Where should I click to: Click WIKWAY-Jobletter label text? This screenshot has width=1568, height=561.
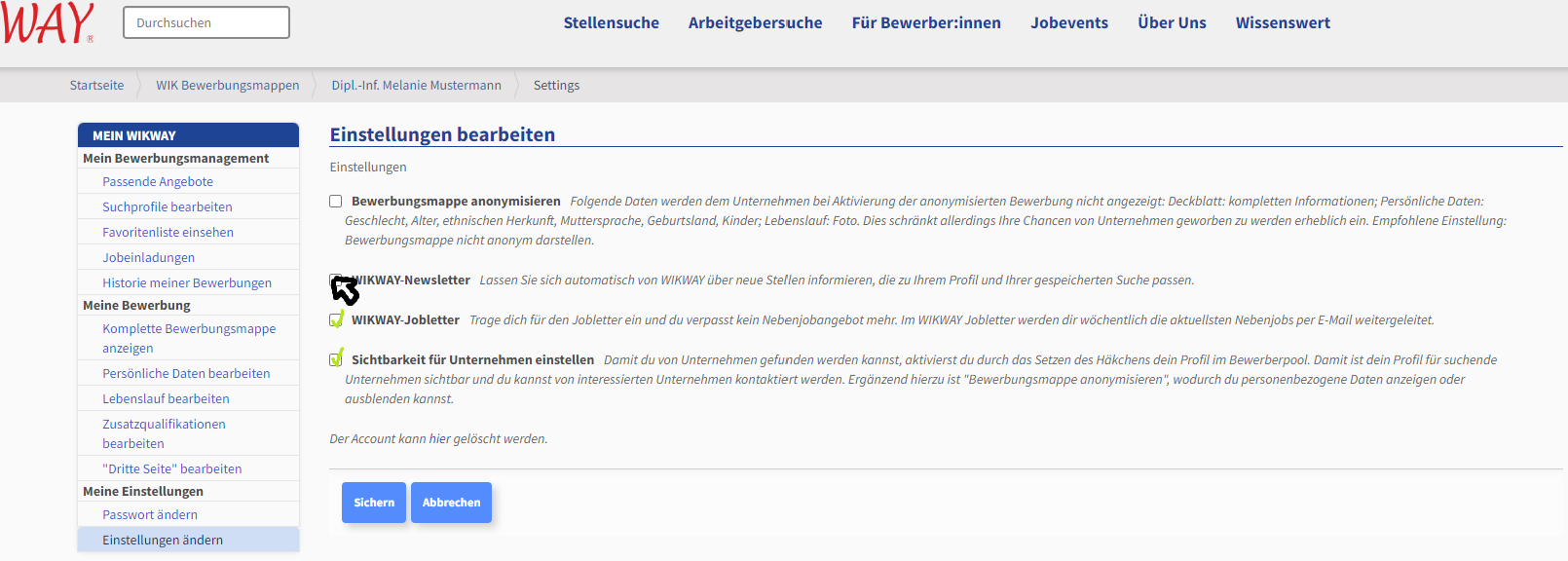tap(405, 320)
